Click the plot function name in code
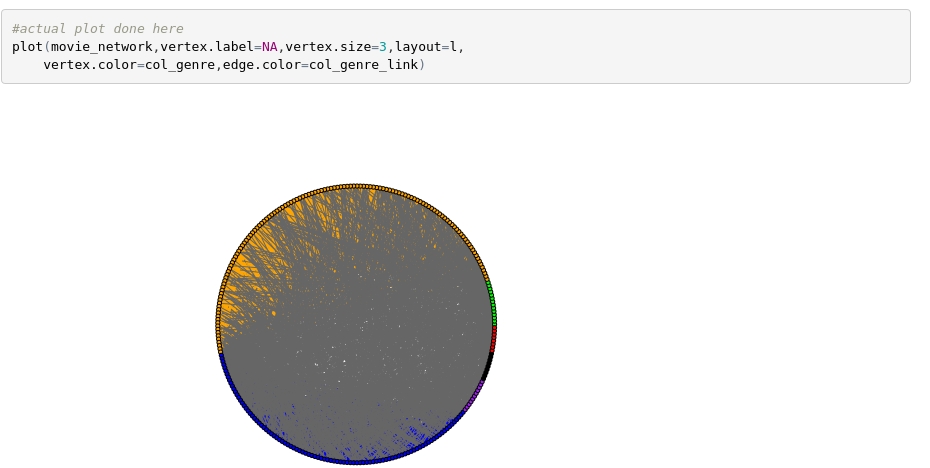This screenshot has width=930, height=468. [x=27, y=47]
